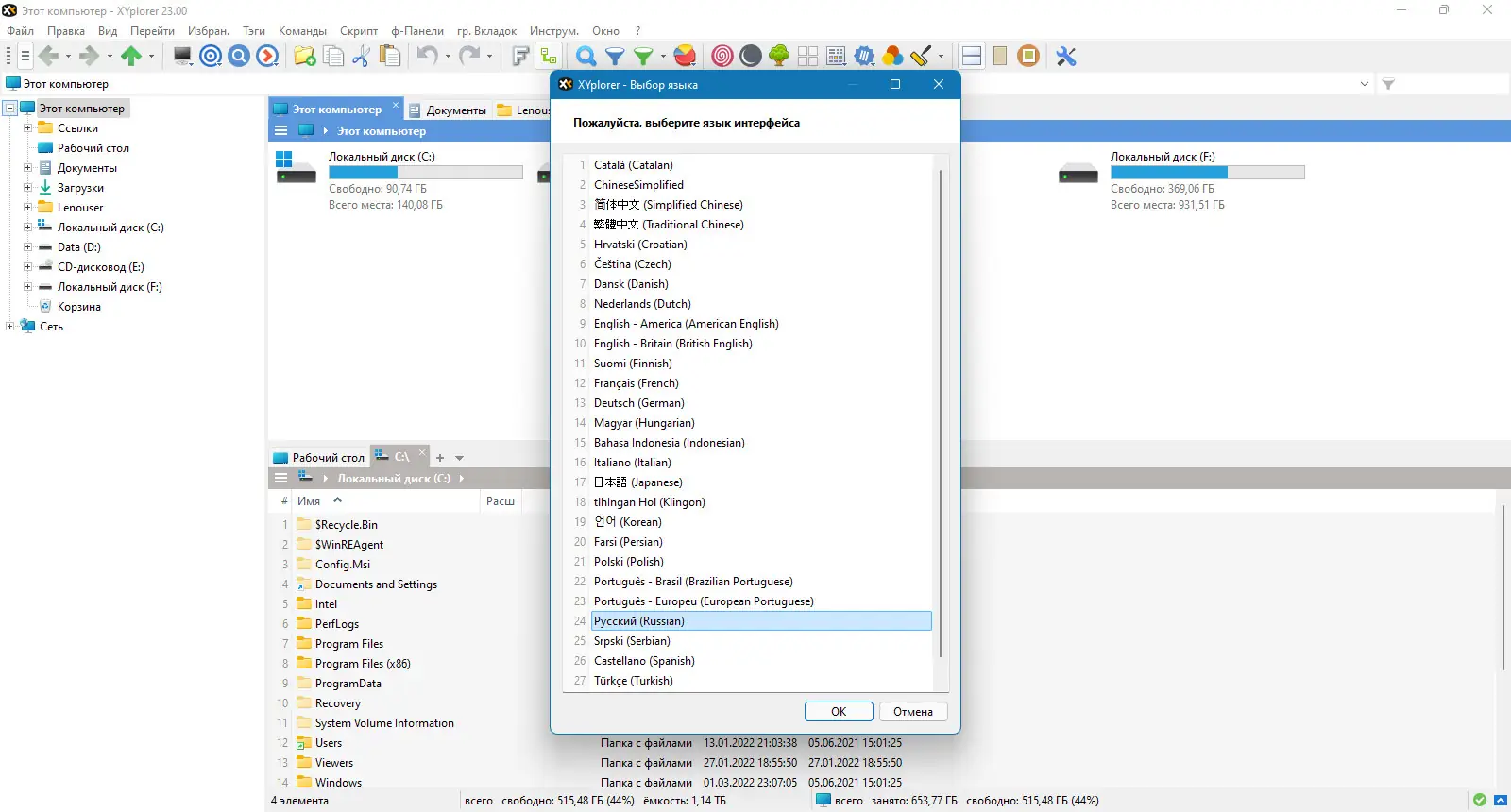
Task: Click the language list vertical scrollbar
Action: pyautogui.click(x=941, y=414)
